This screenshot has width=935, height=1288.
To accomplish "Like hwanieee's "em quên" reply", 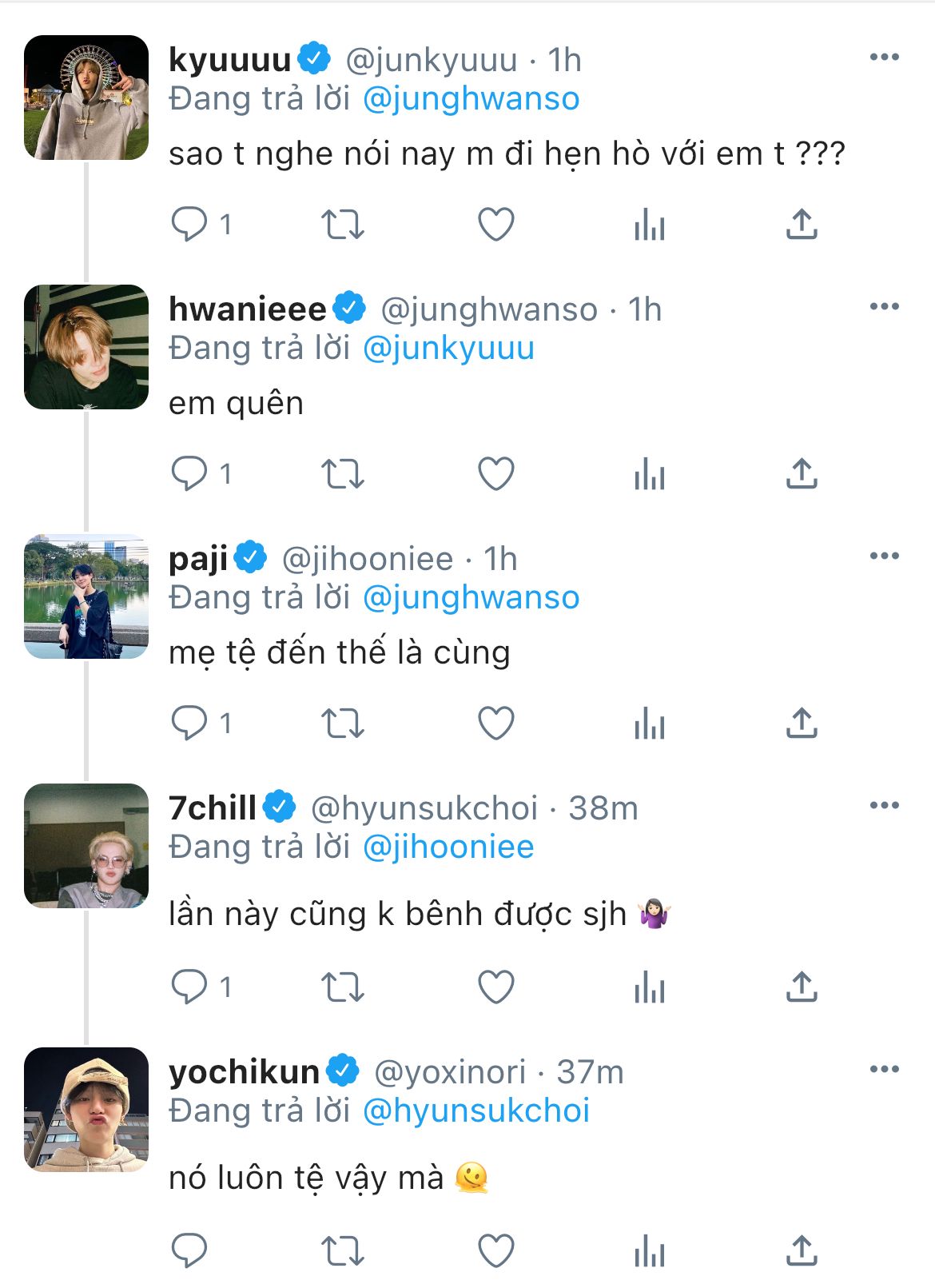I will pyautogui.click(x=495, y=474).
